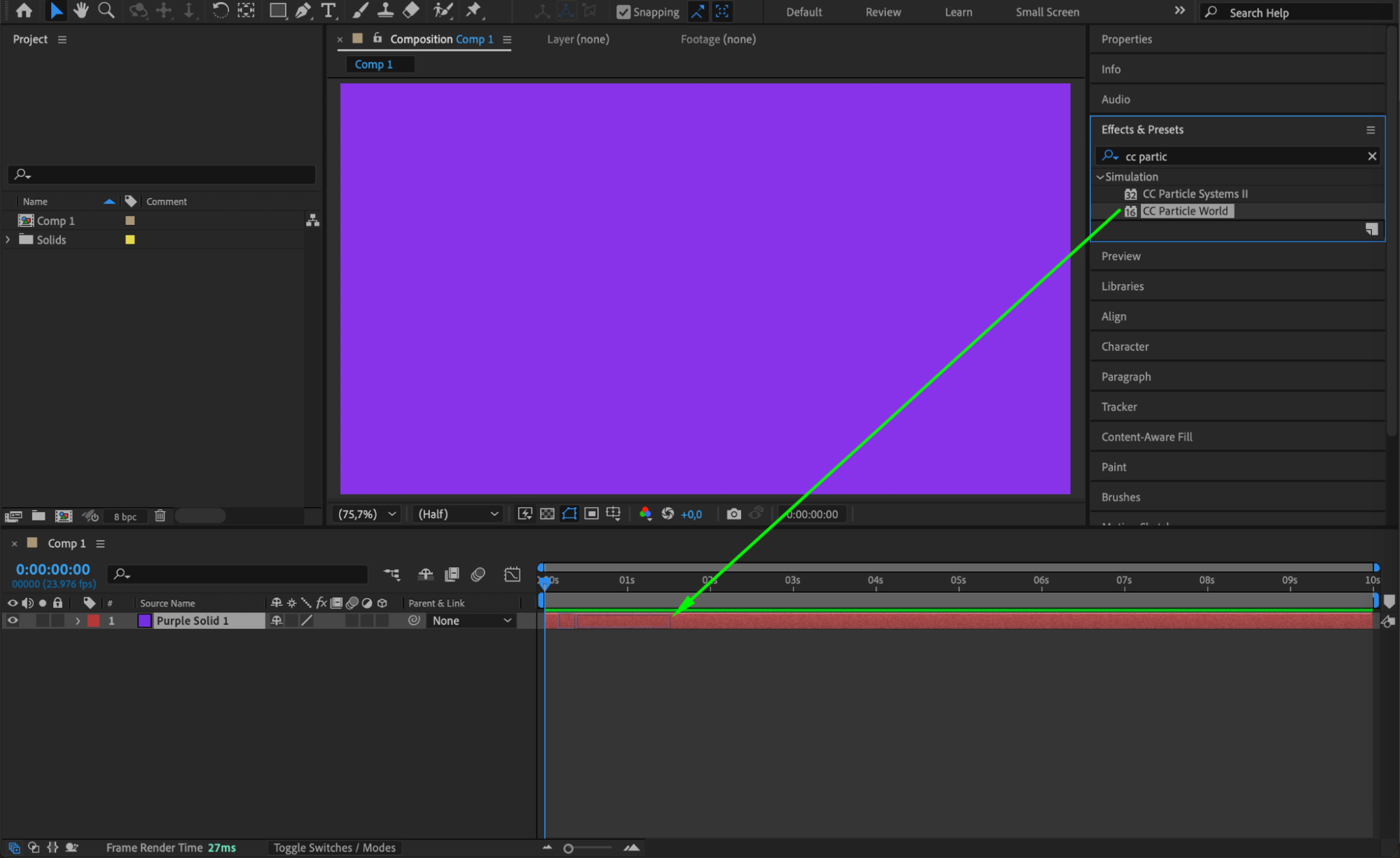Toggle the Snapping checkbox
Screen dimensions: 1400x858
coord(623,12)
